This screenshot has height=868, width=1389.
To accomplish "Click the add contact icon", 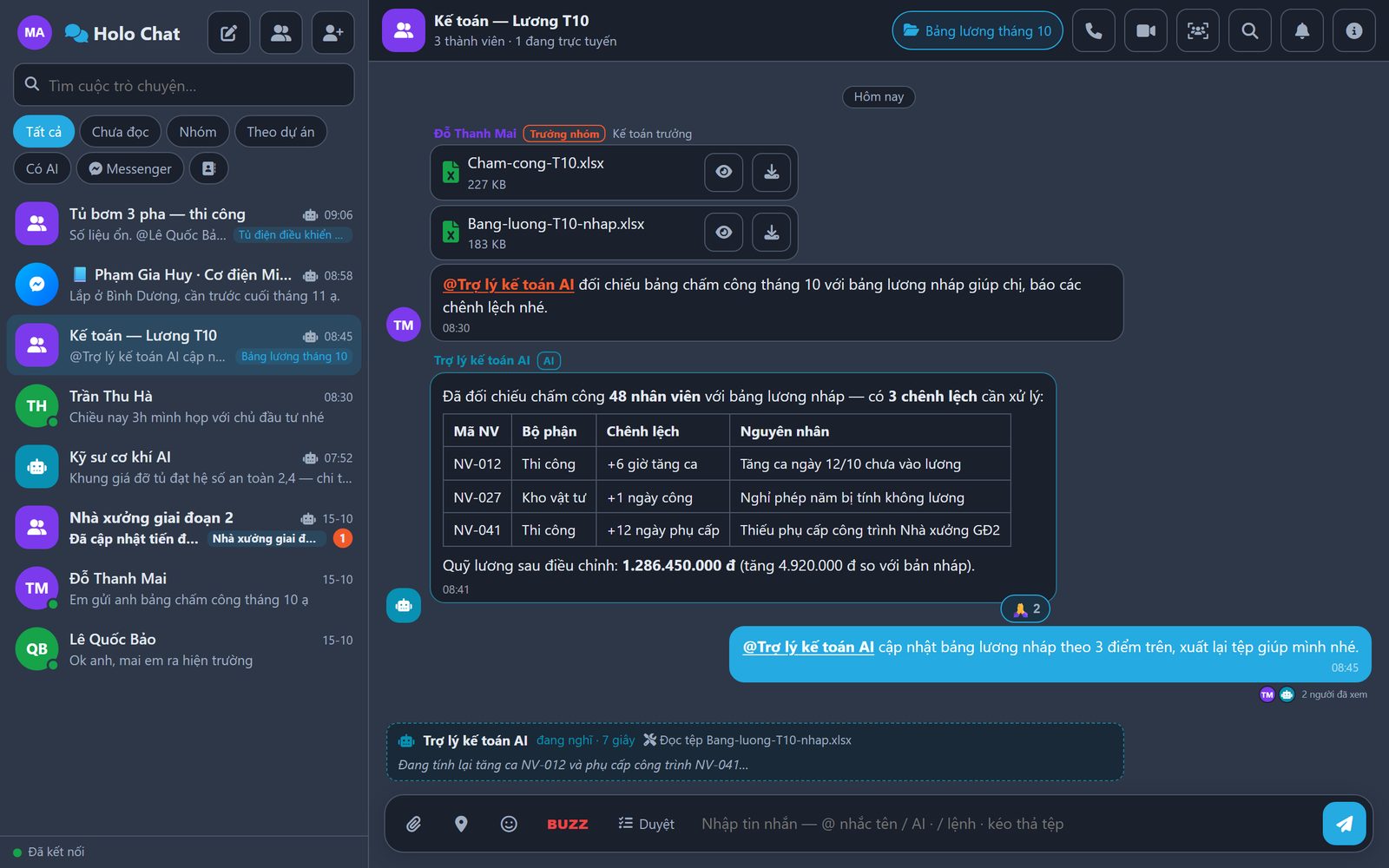I will coord(333,33).
